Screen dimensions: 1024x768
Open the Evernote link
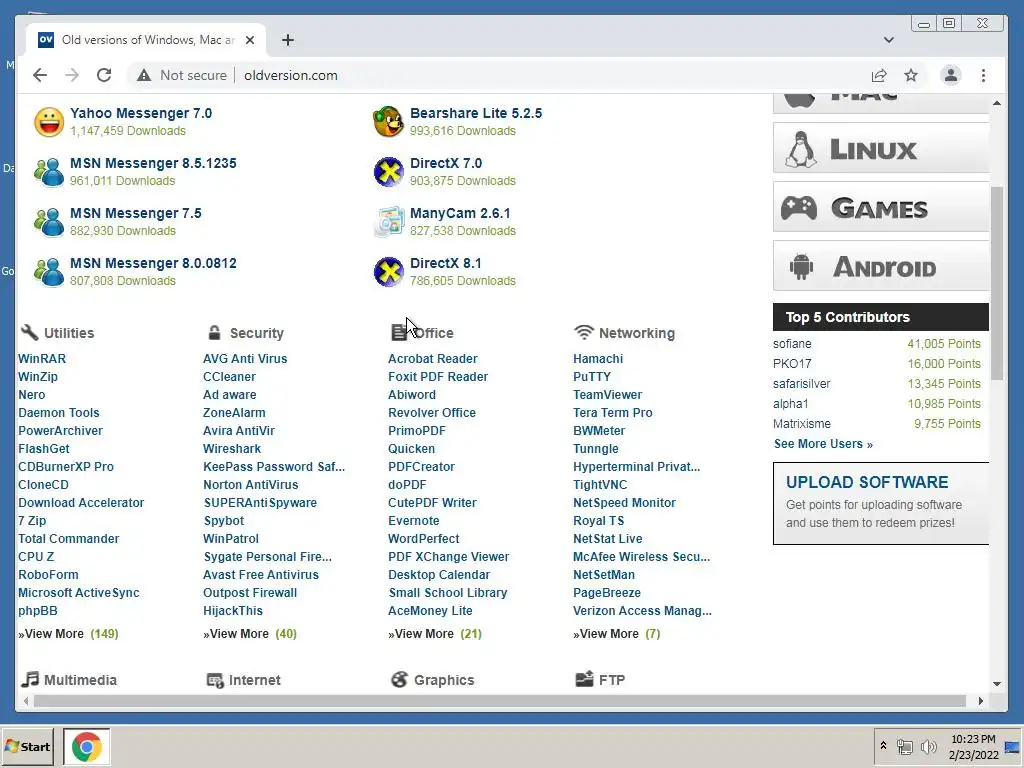pos(413,520)
